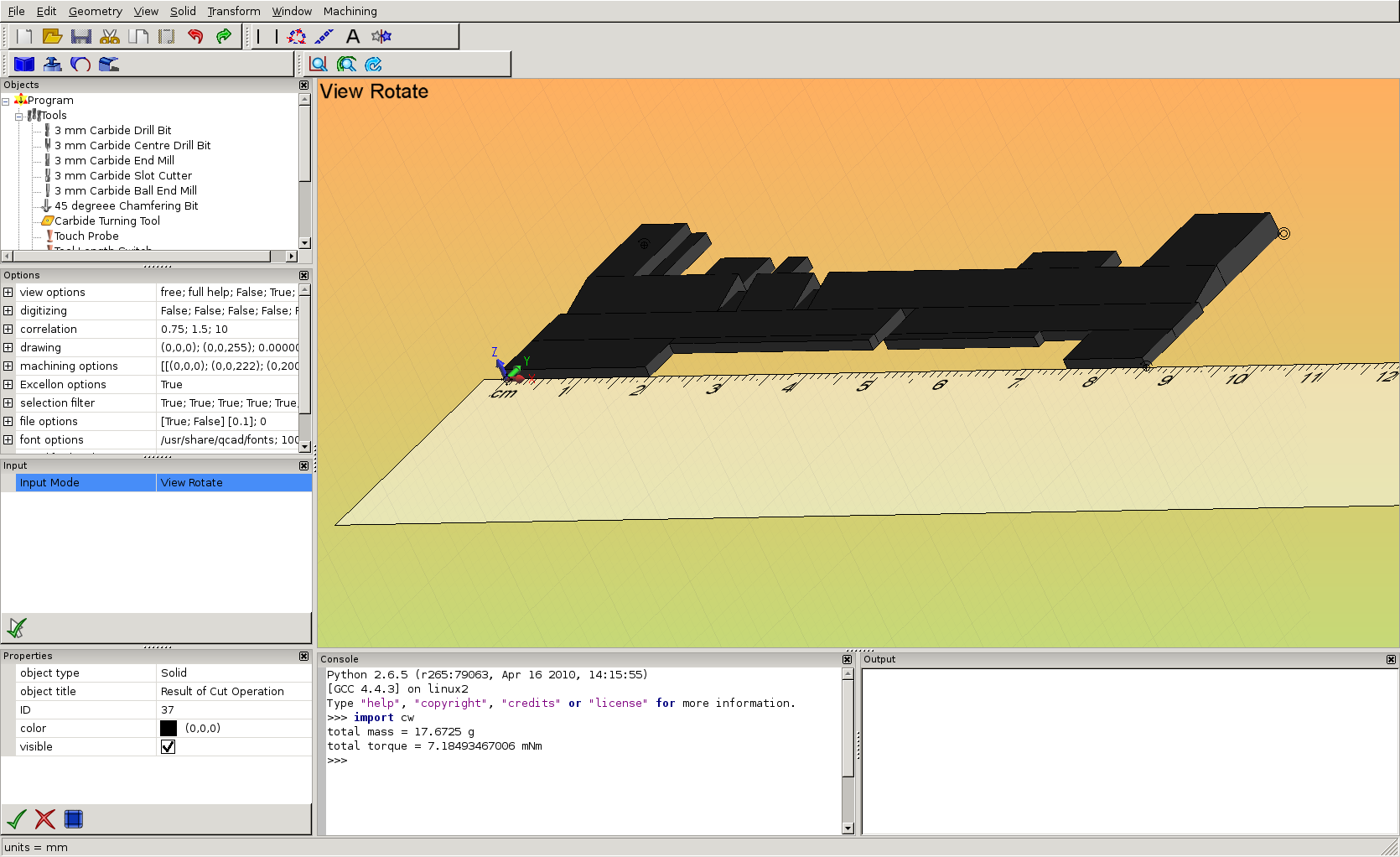
Task: Click the Console scrollbar down arrow
Action: pyautogui.click(x=848, y=828)
